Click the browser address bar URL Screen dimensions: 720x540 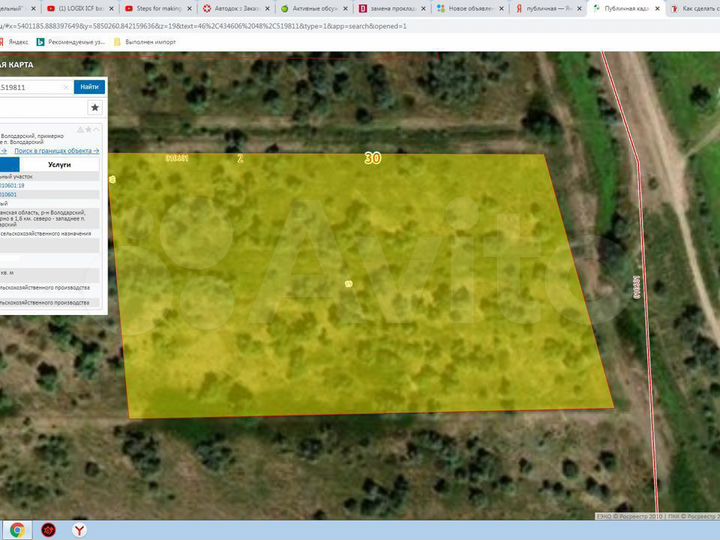(200, 25)
